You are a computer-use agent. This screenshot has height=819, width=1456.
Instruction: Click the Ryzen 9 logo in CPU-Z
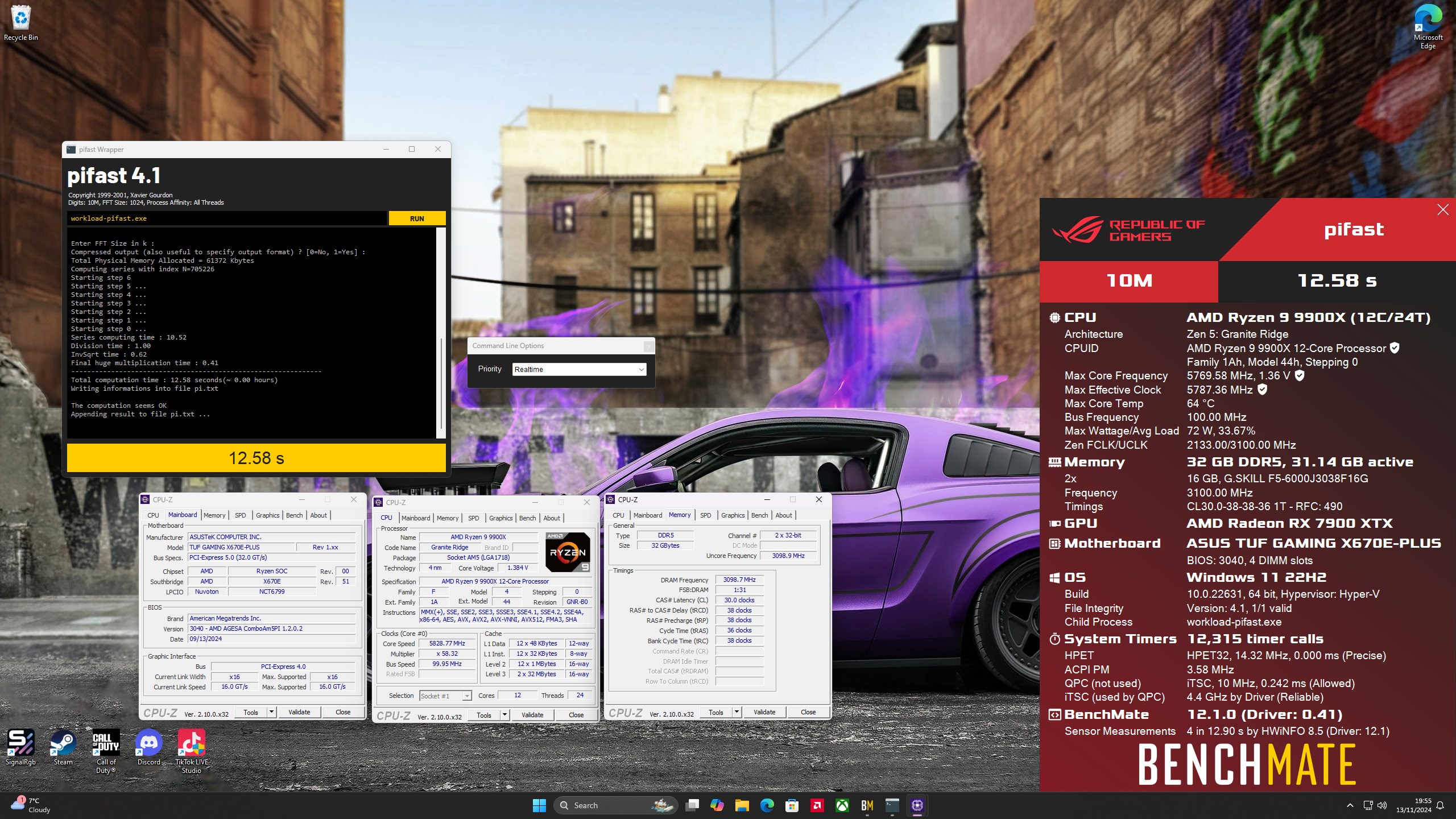click(568, 552)
